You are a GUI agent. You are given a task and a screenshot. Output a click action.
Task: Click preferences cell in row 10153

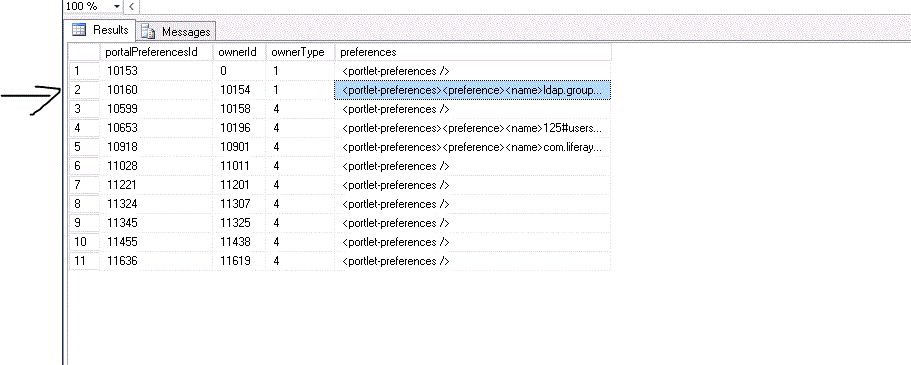(473, 71)
